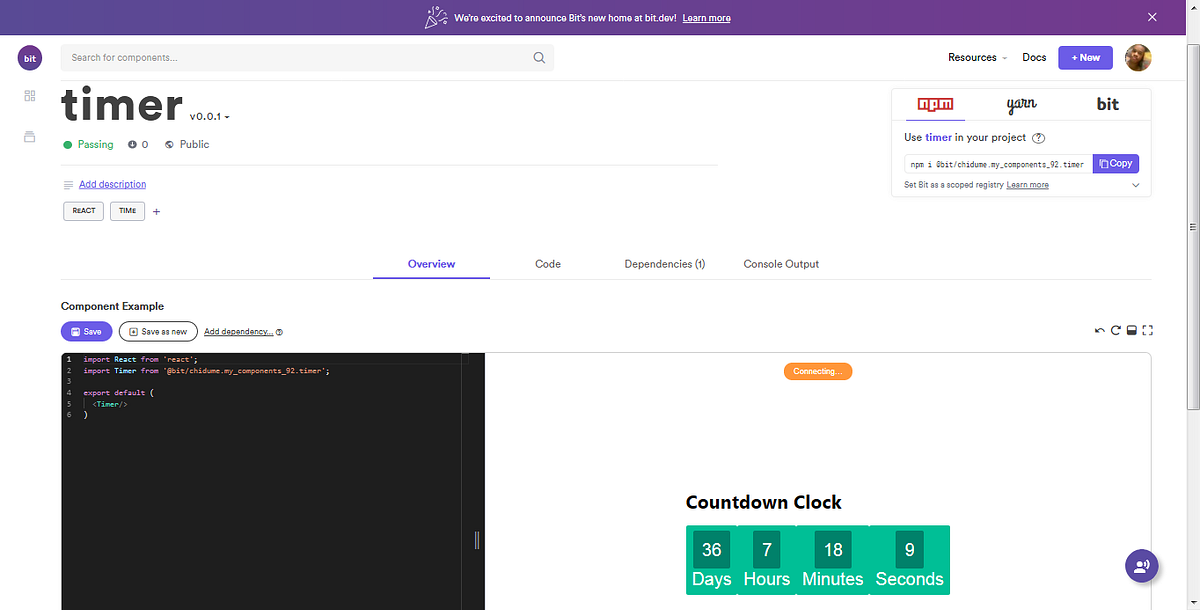The height and width of the screenshot is (610, 1200).
Task: Toggle the editor theme in the playground toolbar
Action: [1131, 330]
